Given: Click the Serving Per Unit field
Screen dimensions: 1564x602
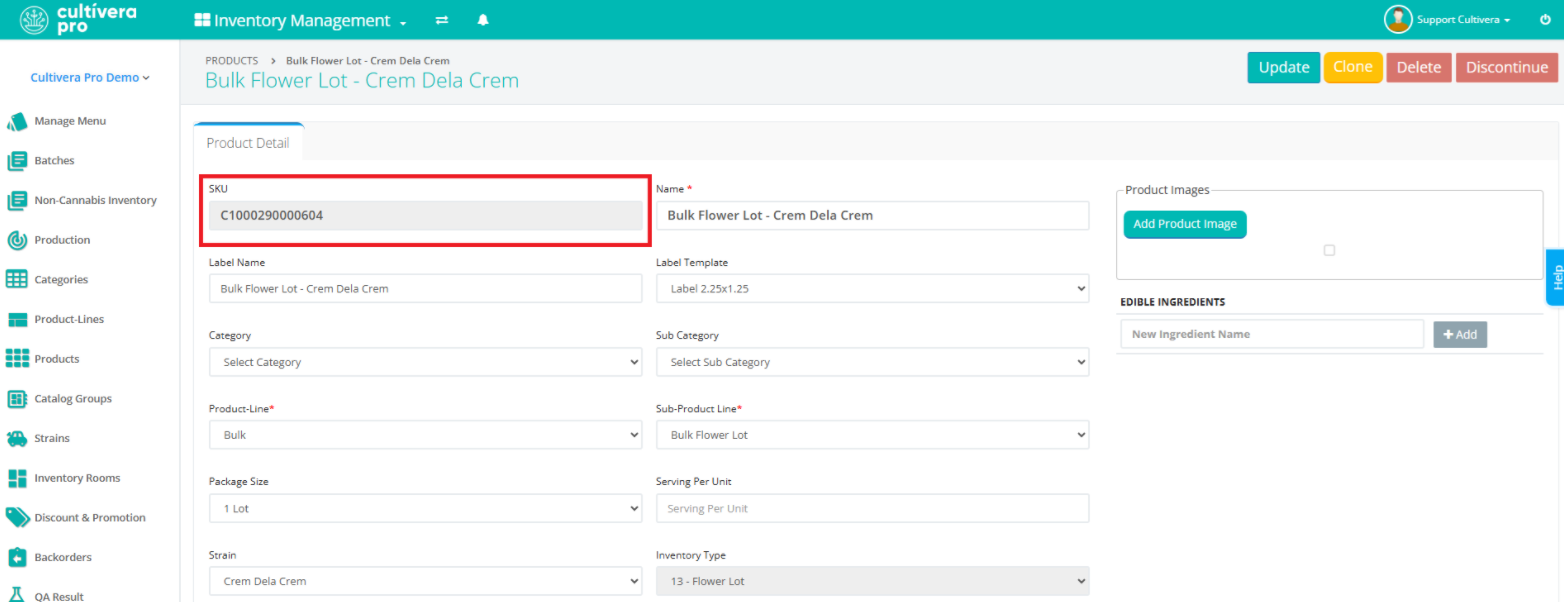Looking at the screenshot, I should [x=872, y=508].
